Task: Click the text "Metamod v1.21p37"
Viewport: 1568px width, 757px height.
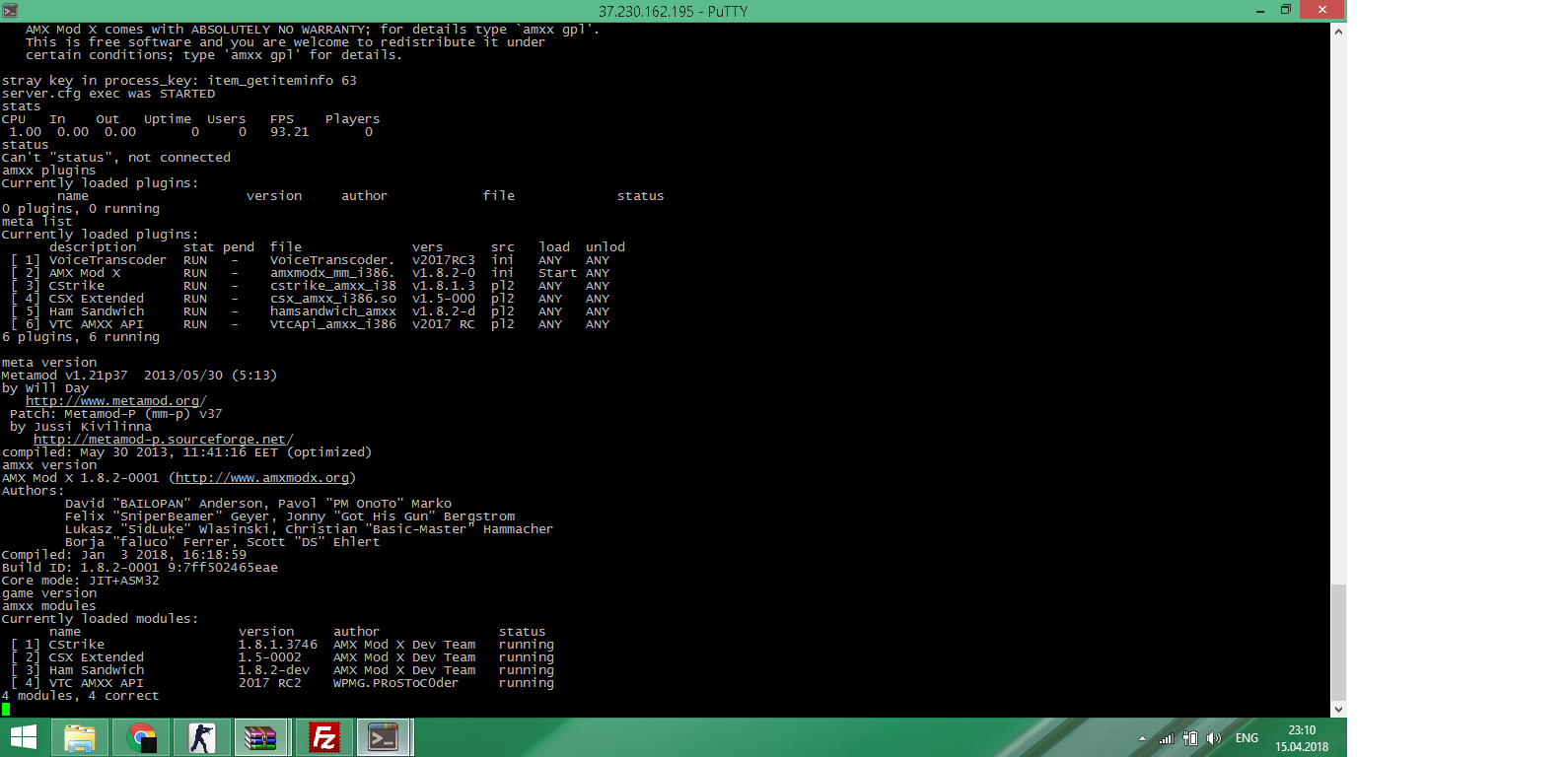Action: (x=65, y=376)
